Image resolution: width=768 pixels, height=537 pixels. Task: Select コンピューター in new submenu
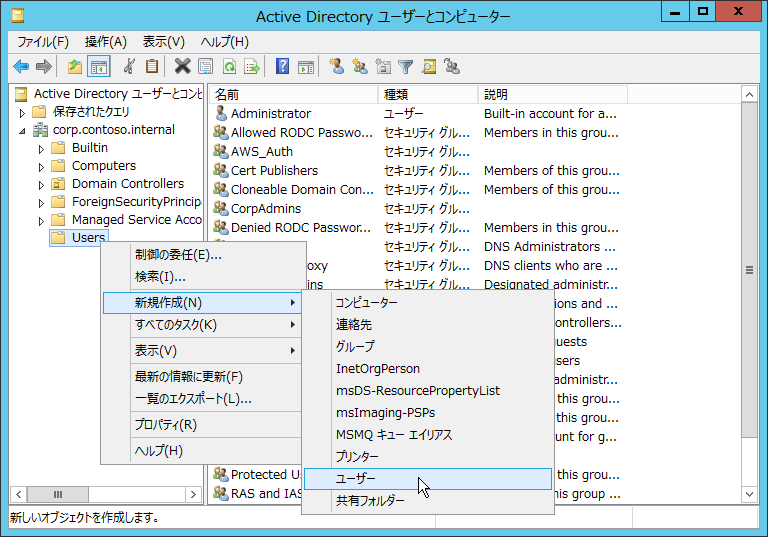428,303
